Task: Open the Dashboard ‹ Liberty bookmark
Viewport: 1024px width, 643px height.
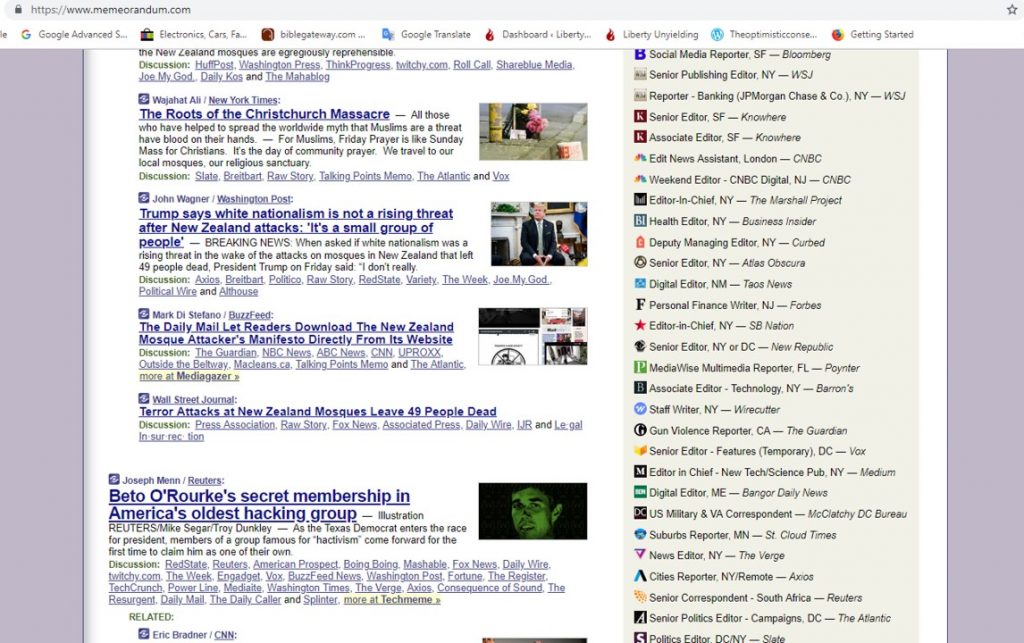Action: coord(537,35)
